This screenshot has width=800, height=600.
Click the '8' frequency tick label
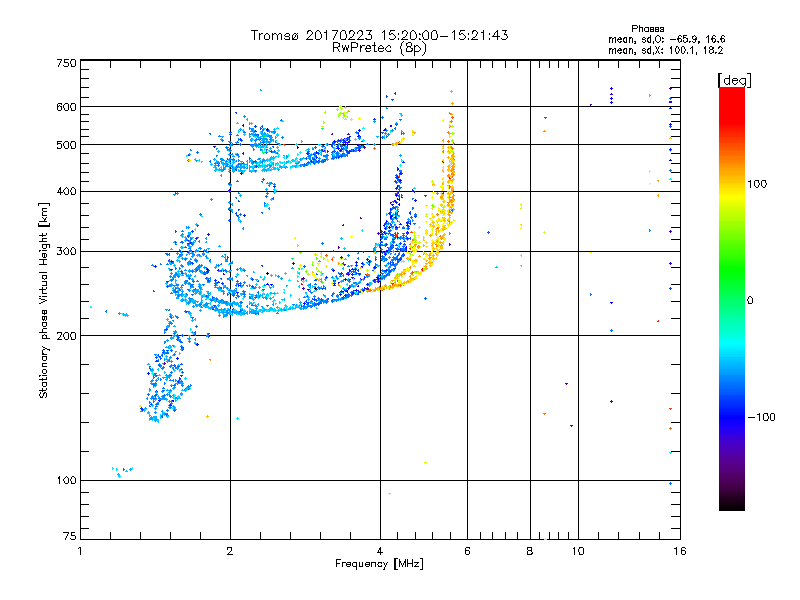pyautogui.click(x=530, y=551)
